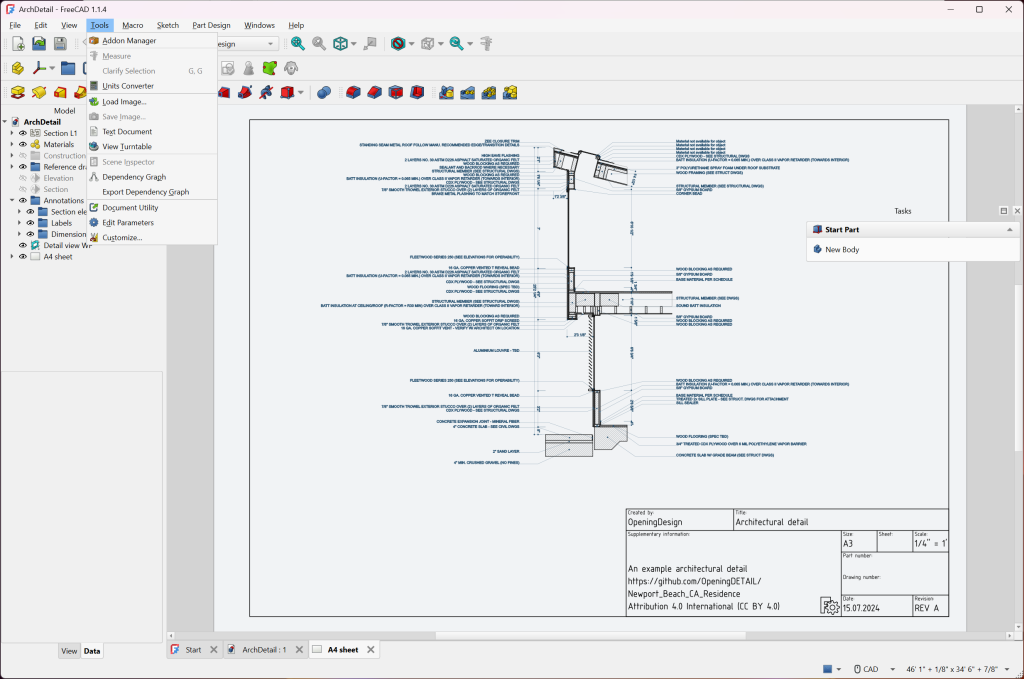Click the Fit Selection magnifier icon
Screen dimensions: 1024x679
pos(319,44)
